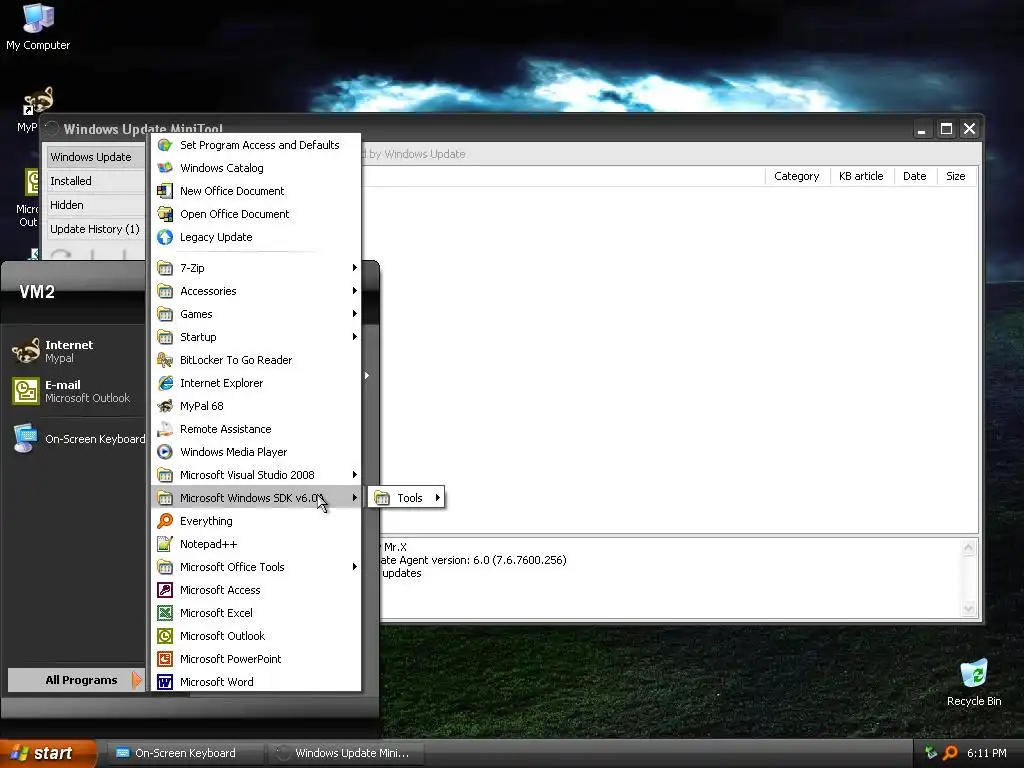Viewport: 1024px width, 768px height.
Task: Open Set Program Access and Defaults
Action: pyautogui.click(x=256, y=145)
